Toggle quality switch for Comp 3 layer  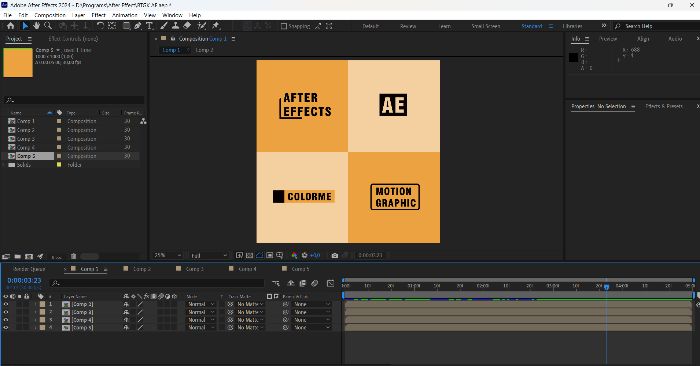coord(140,312)
